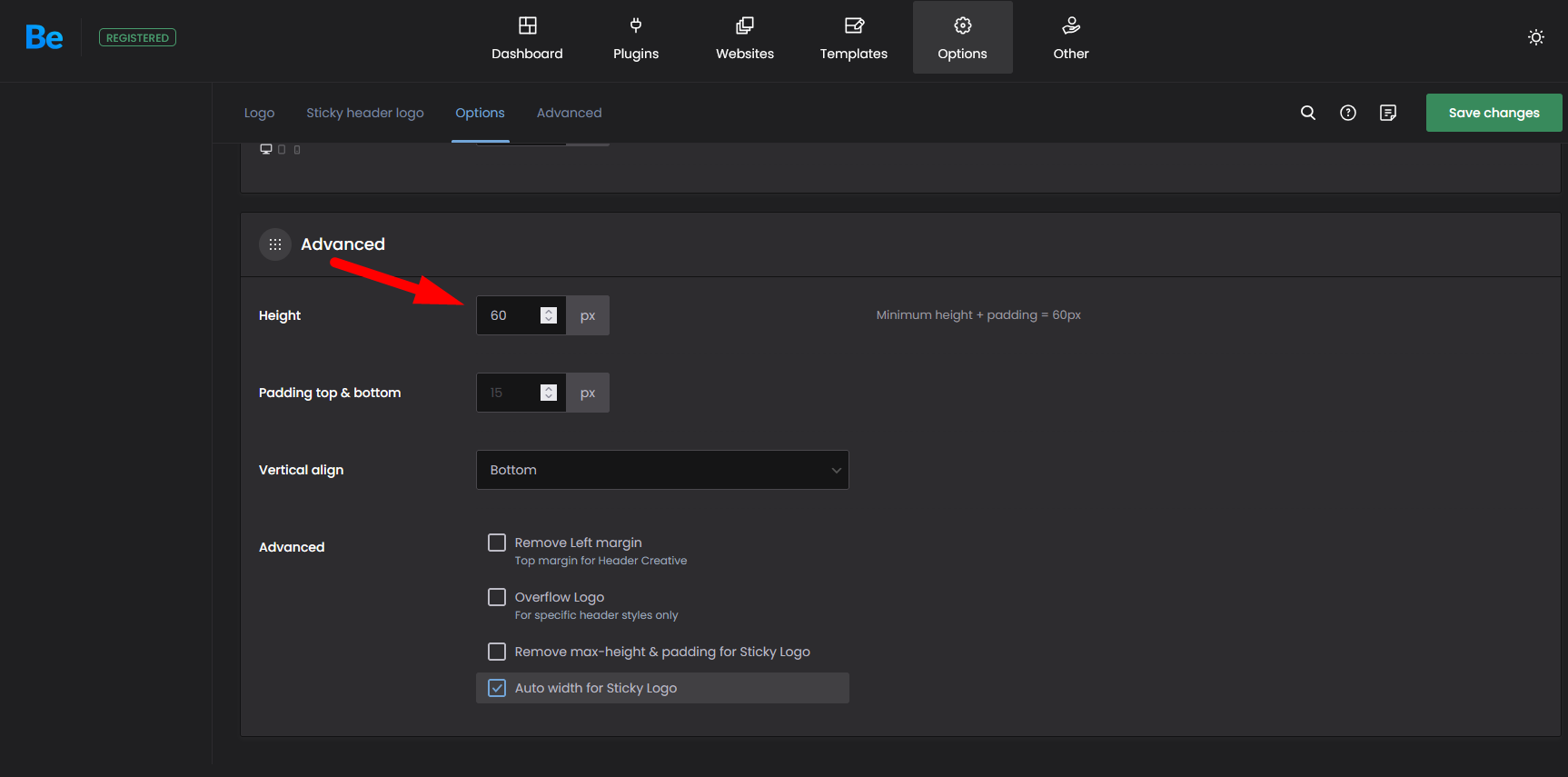Click the search magnifier icon
Image resolution: width=1568 pixels, height=777 pixels.
pos(1308,113)
